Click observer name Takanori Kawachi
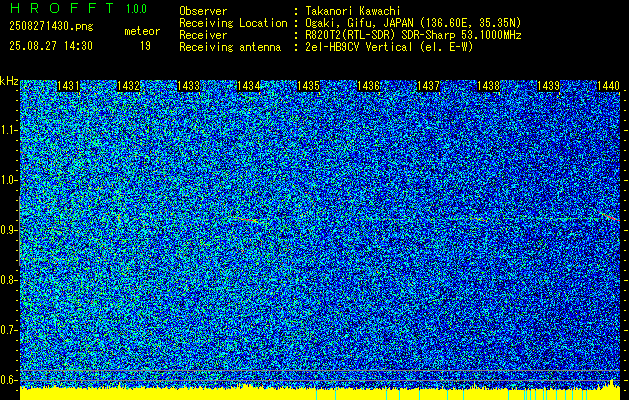 [353, 11]
